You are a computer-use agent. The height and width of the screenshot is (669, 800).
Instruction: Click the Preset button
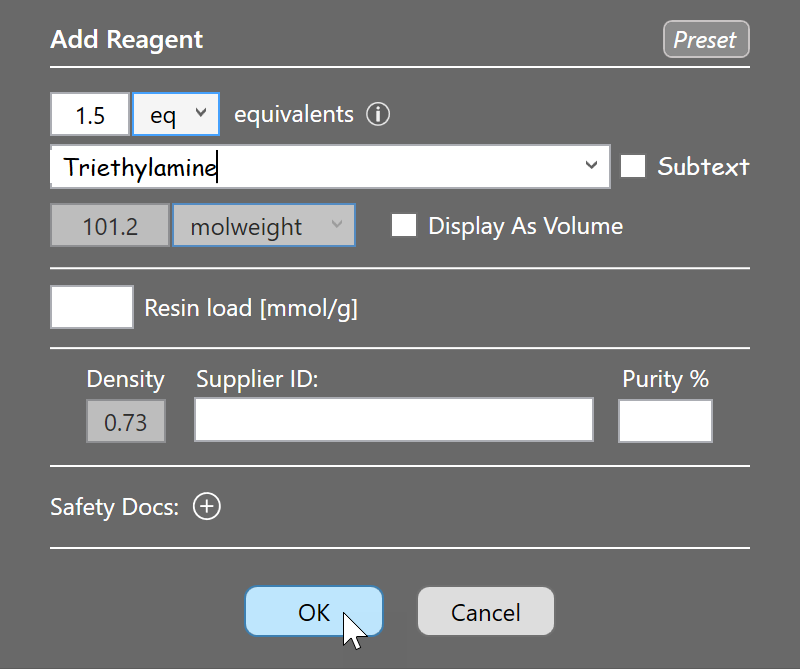tap(706, 39)
